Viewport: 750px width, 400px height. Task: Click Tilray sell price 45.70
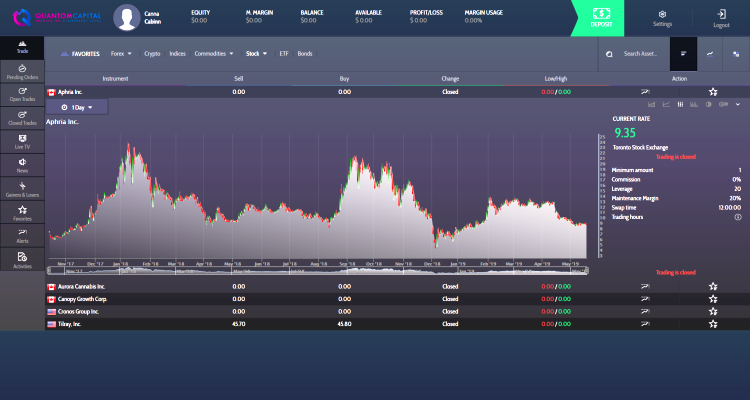click(239, 324)
